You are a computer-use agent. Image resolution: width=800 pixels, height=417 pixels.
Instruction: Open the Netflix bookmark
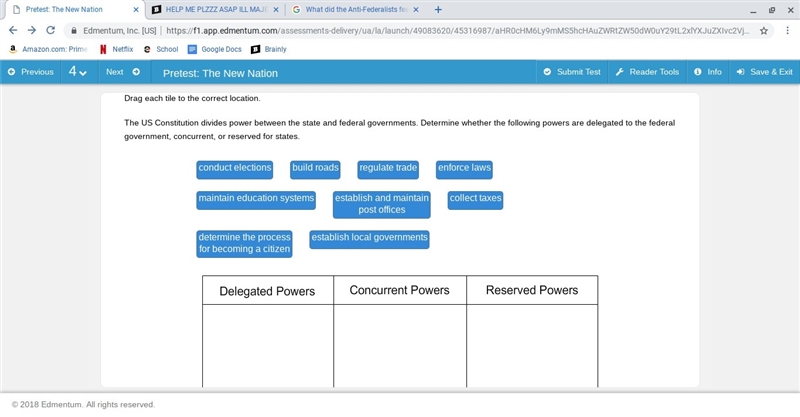point(117,49)
